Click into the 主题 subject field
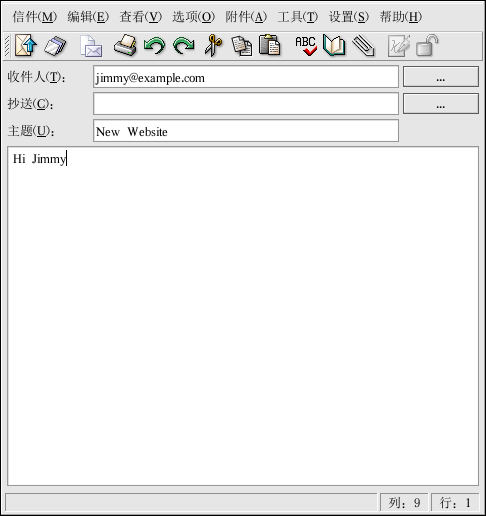 point(246,131)
